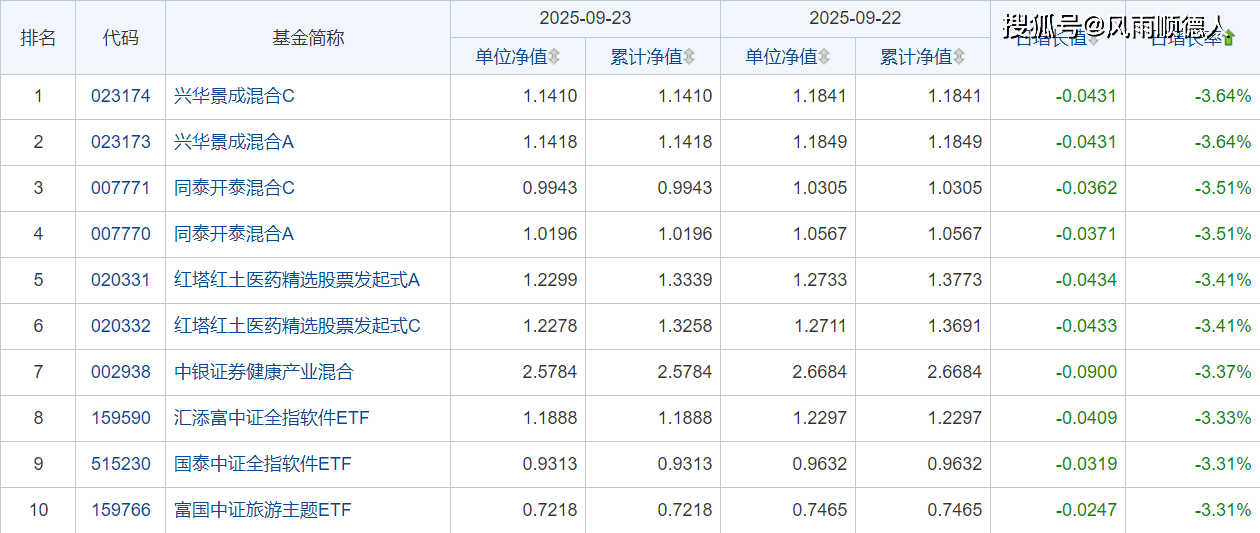This screenshot has width=1260, height=533.
Task: Click growth value -0.0362
Action: point(1086,188)
